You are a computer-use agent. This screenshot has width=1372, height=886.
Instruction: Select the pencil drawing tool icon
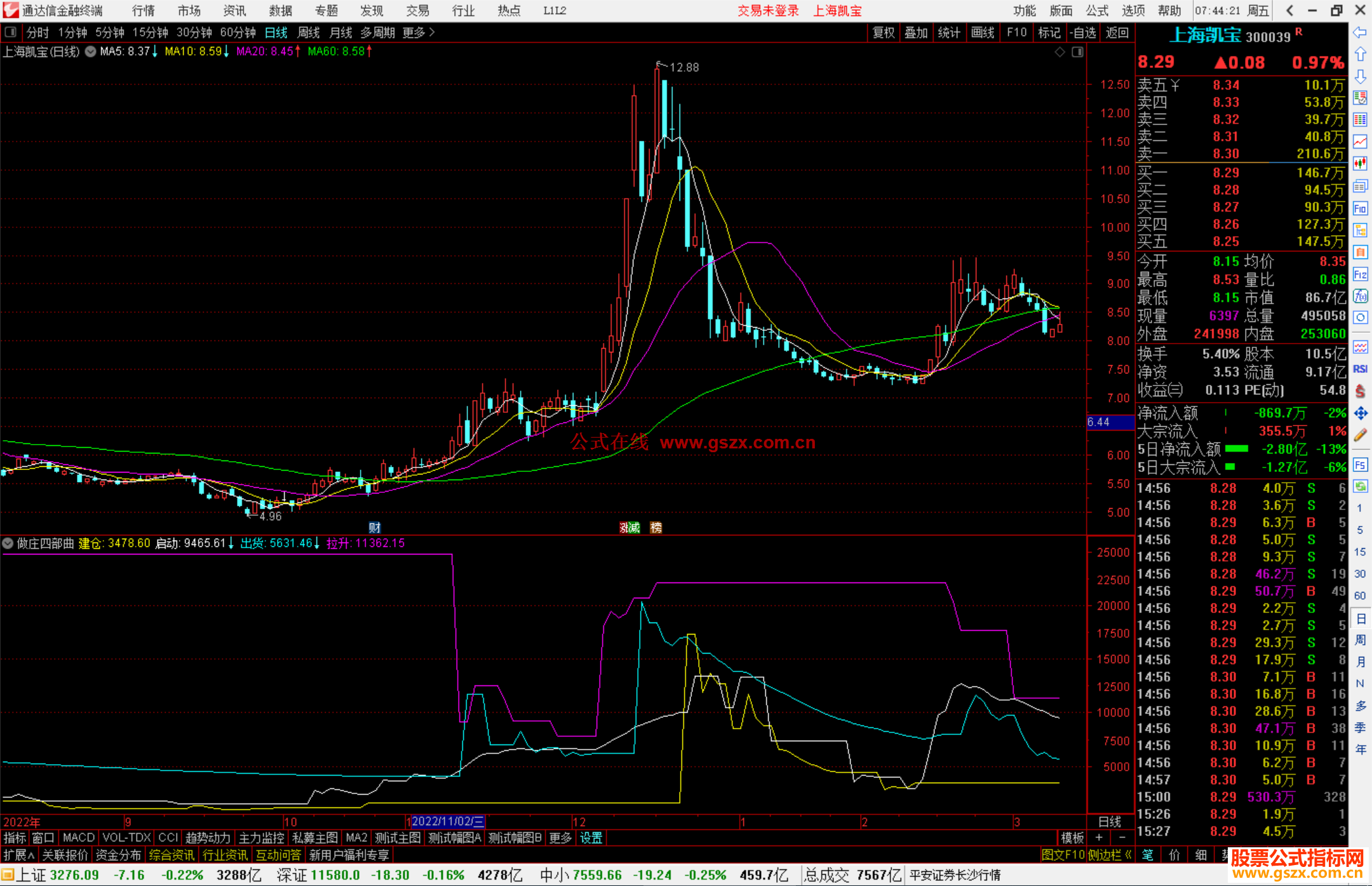1360,435
